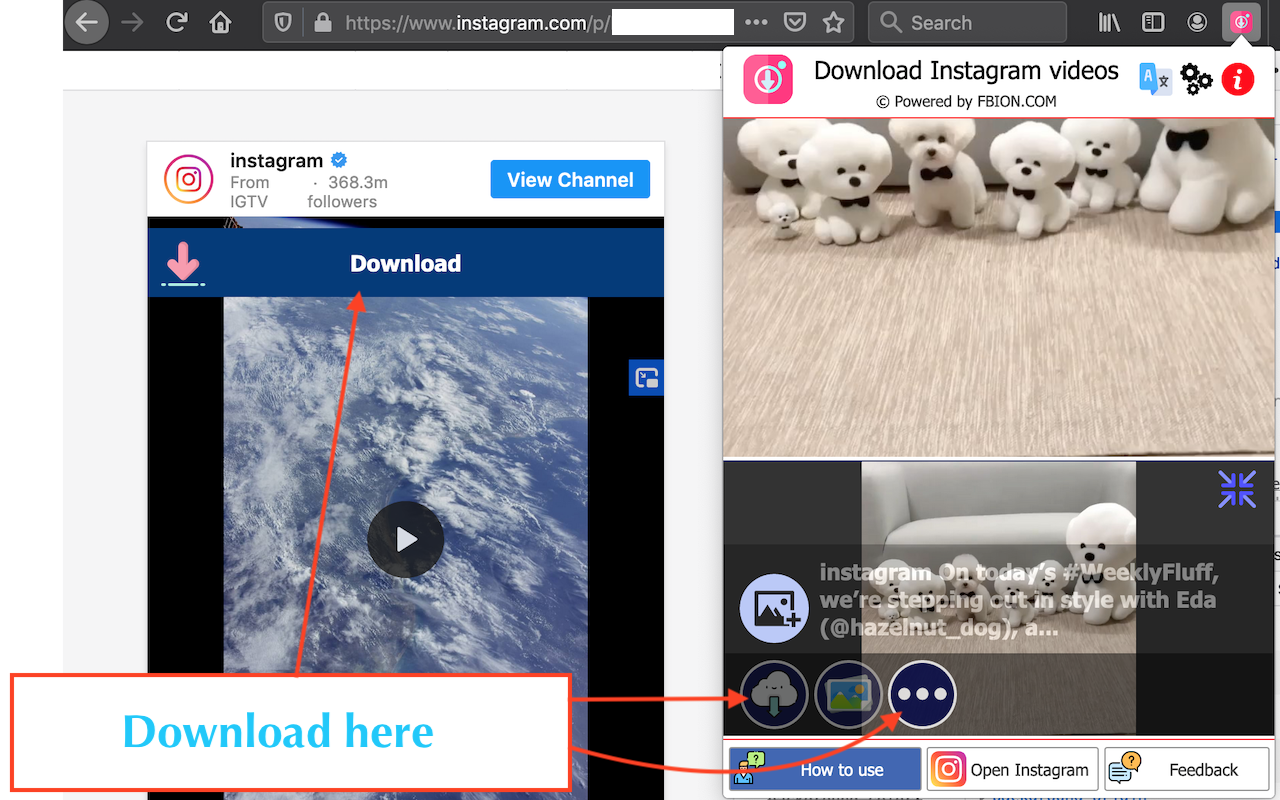Focus the browser Search box
Screen dimensions: 1280x800
point(968,22)
